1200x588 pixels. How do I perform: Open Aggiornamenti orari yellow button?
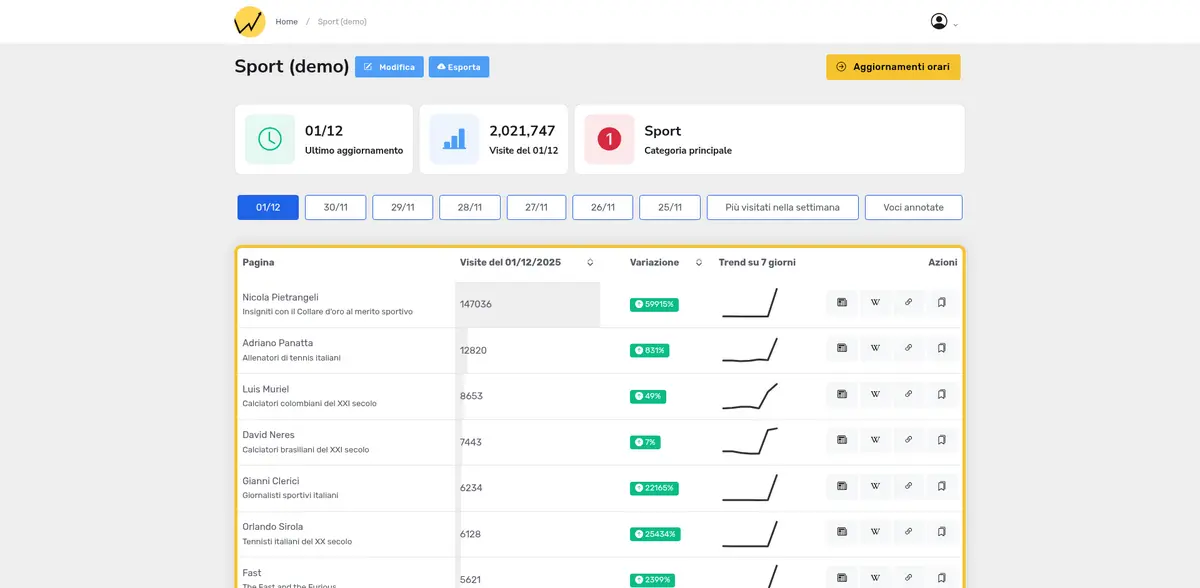click(x=893, y=67)
